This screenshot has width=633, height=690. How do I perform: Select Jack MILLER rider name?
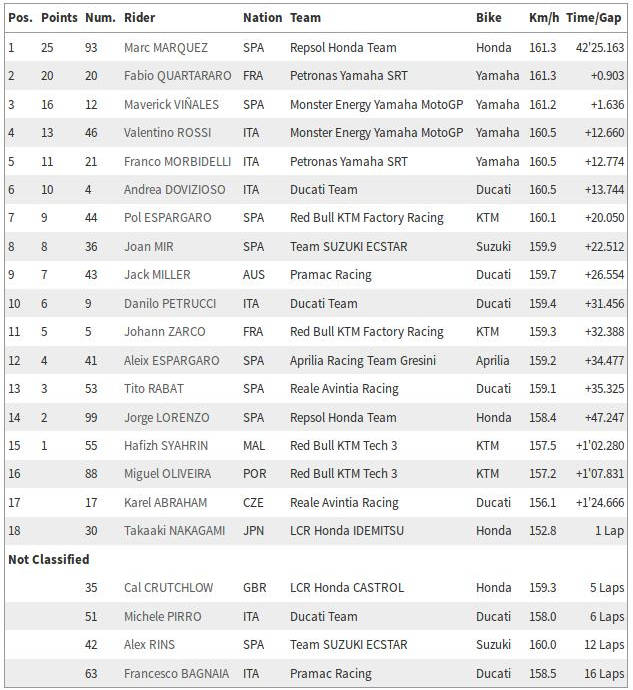click(x=157, y=275)
